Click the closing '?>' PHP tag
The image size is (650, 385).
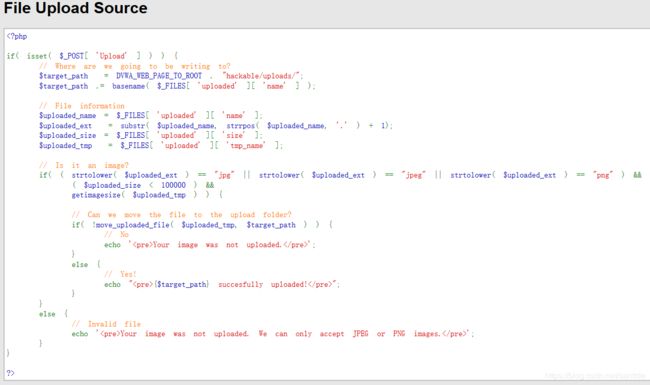pos(10,373)
